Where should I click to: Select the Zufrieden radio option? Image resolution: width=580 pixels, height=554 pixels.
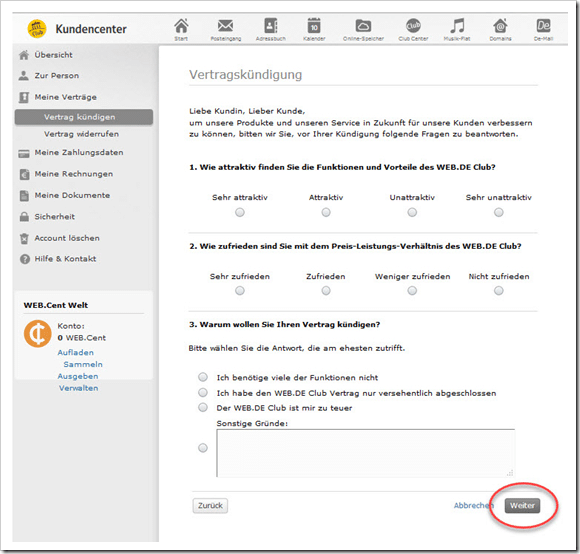pos(326,291)
